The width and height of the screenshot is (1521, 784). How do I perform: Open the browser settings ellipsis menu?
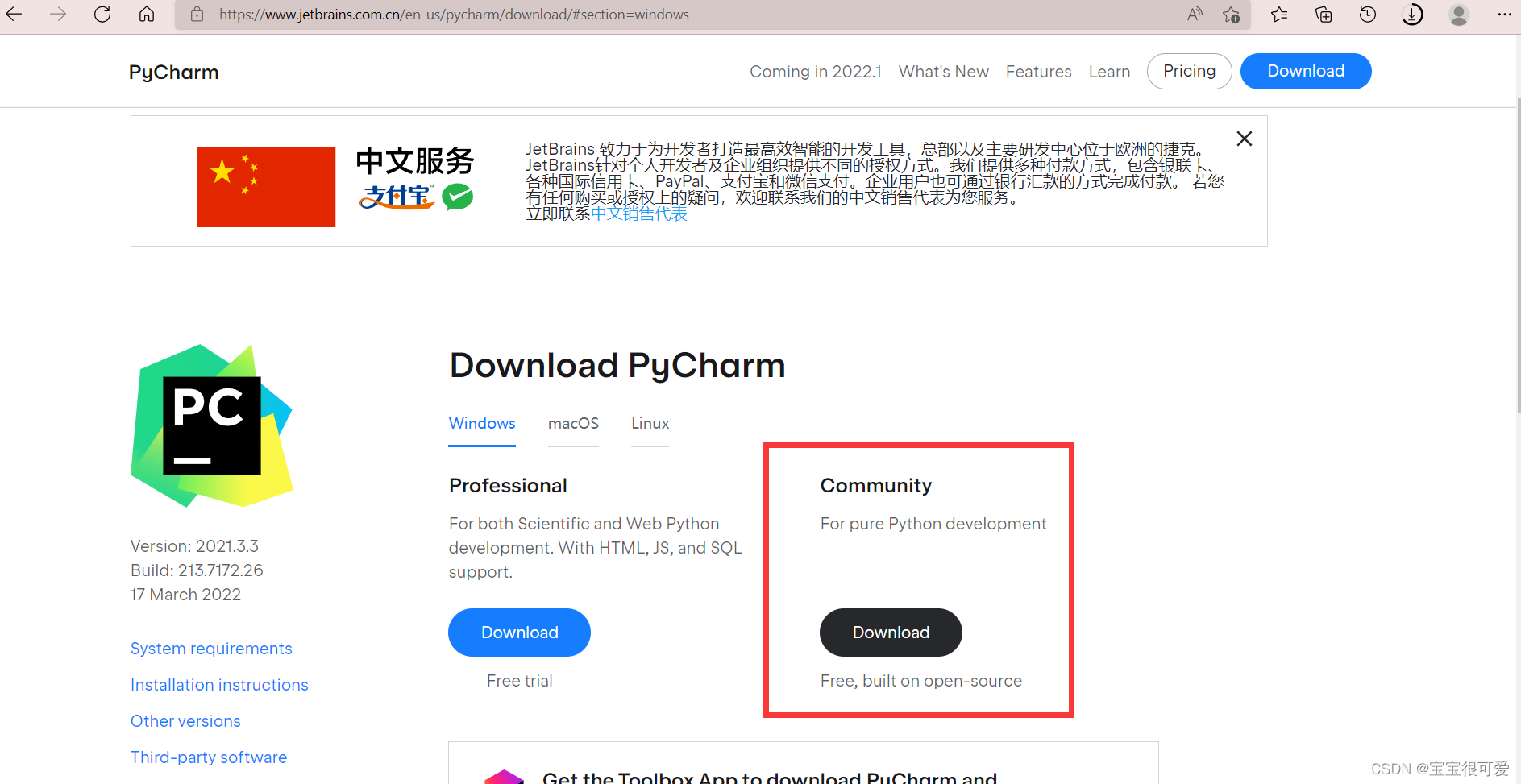1505,14
